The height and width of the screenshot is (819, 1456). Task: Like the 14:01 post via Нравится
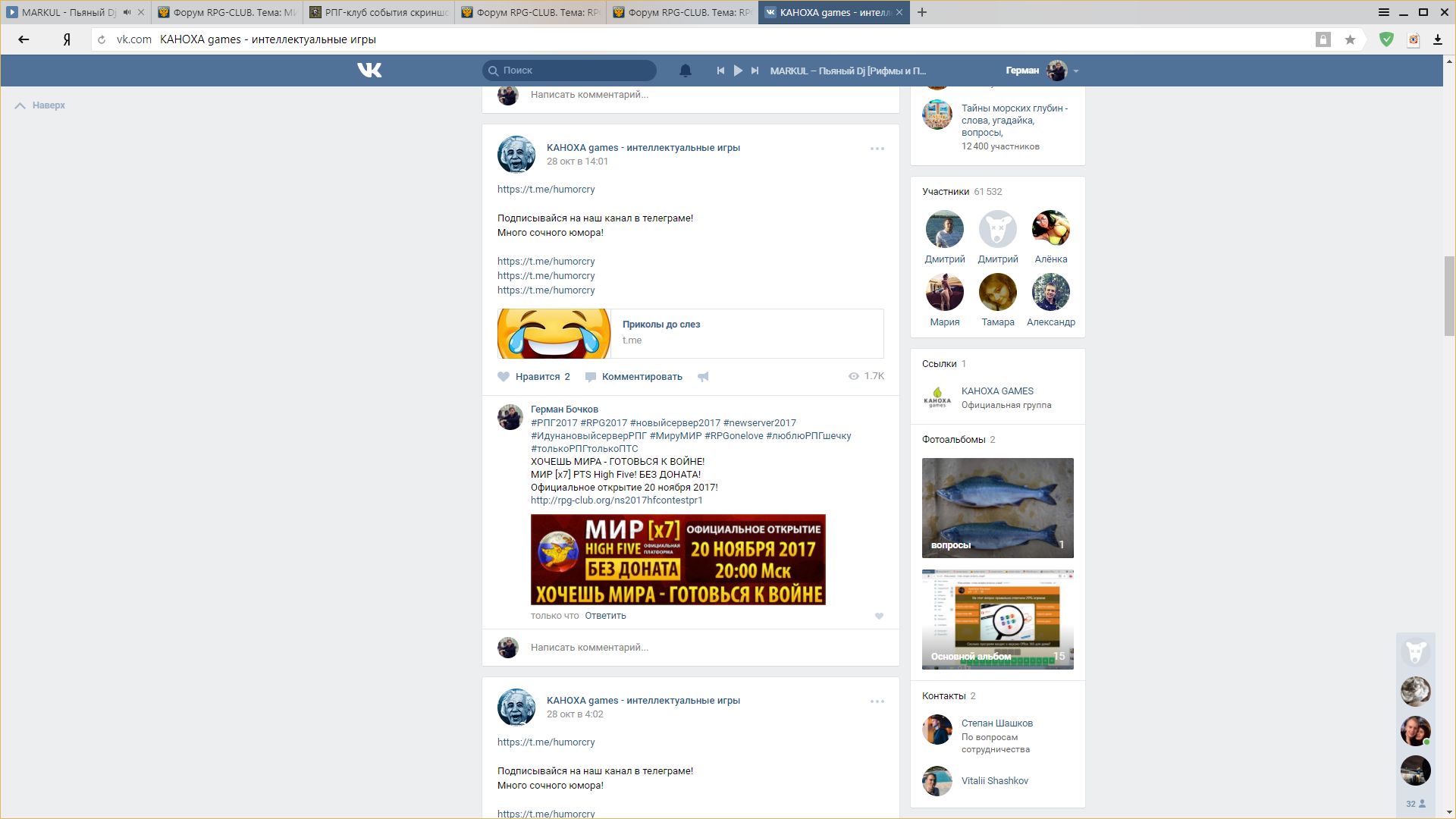click(535, 376)
